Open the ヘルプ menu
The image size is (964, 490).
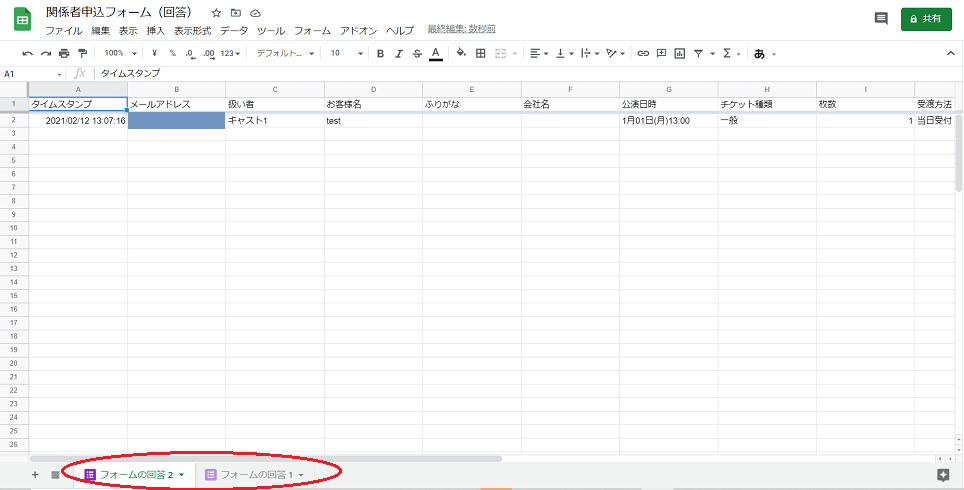(400, 30)
